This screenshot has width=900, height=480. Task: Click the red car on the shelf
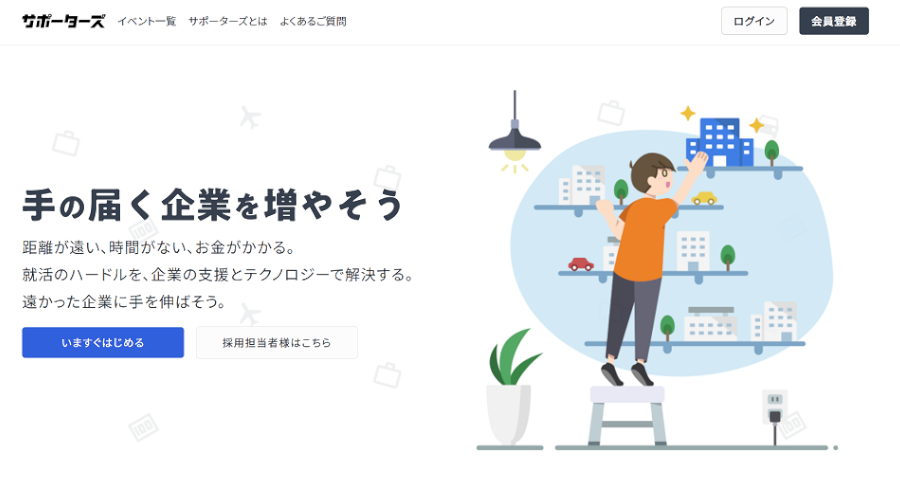coord(581,264)
